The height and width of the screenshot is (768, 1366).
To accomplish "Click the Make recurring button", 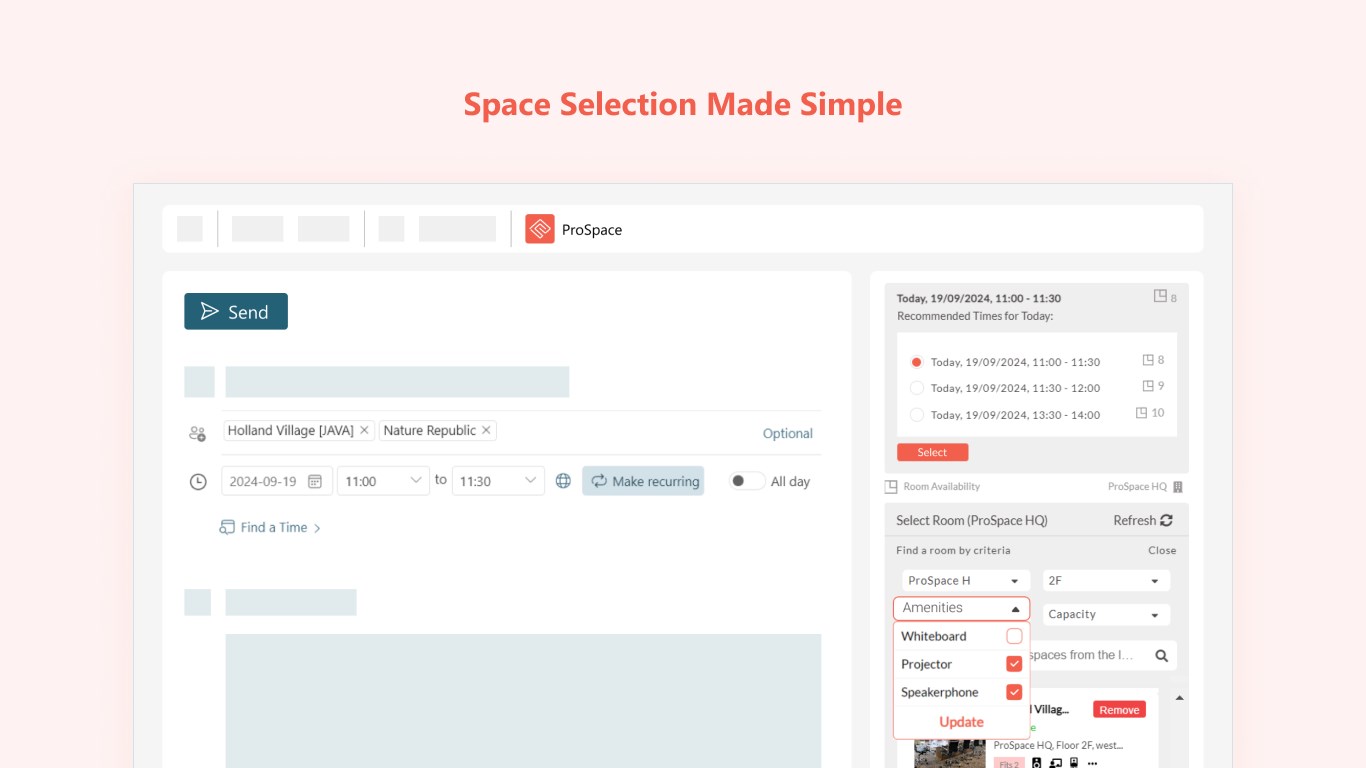I will pos(643,481).
